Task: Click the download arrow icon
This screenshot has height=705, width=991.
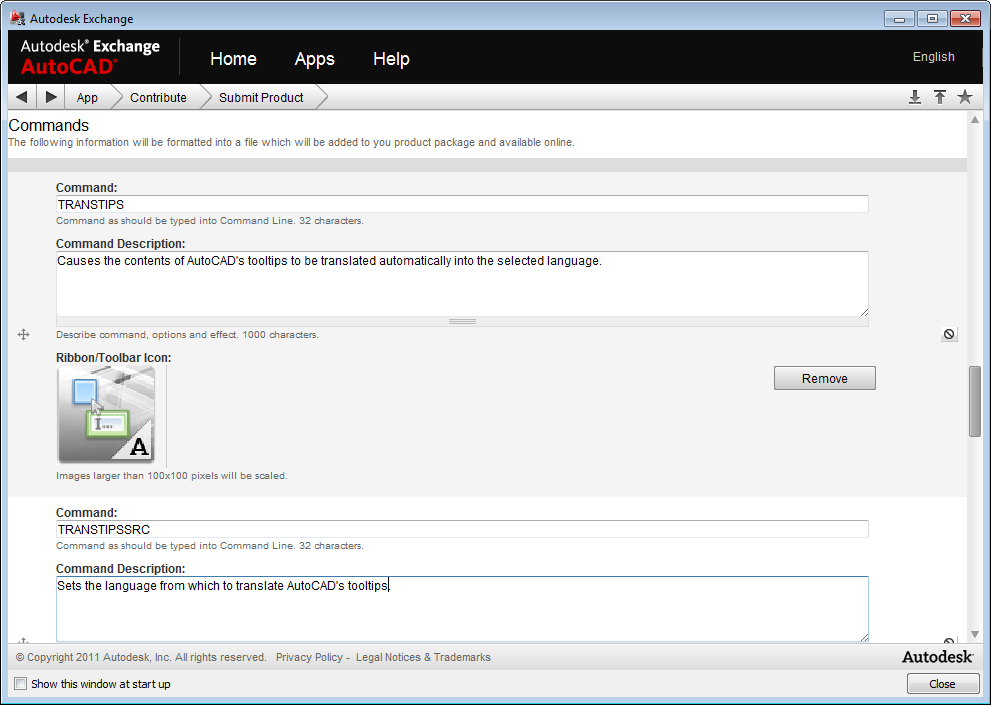Action: [x=914, y=97]
